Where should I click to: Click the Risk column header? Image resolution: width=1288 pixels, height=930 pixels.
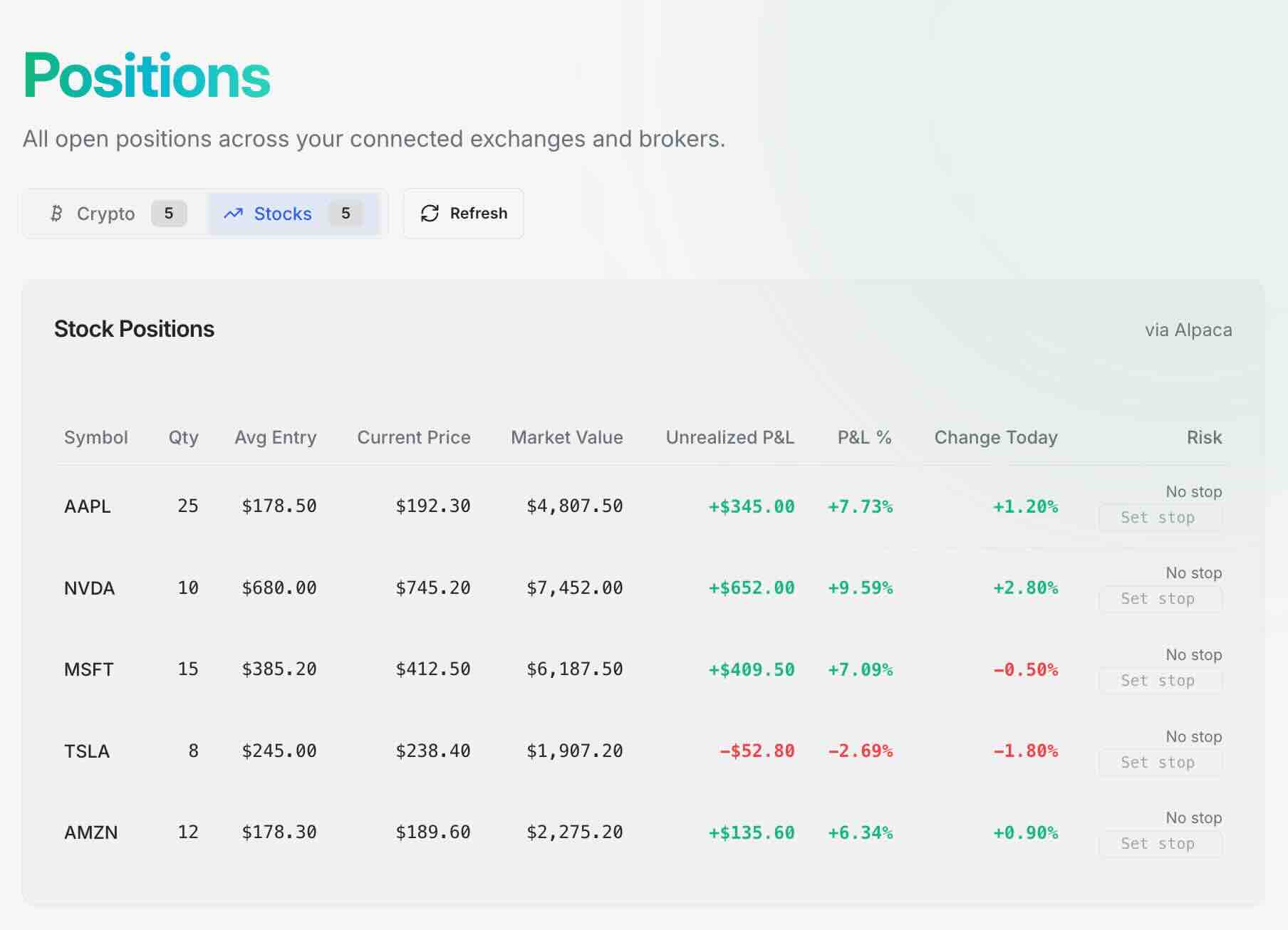[1205, 437]
